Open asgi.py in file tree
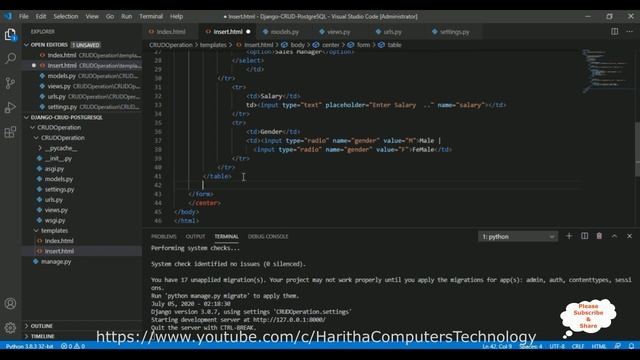The height and width of the screenshot is (360, 640). tap(54, 169)
